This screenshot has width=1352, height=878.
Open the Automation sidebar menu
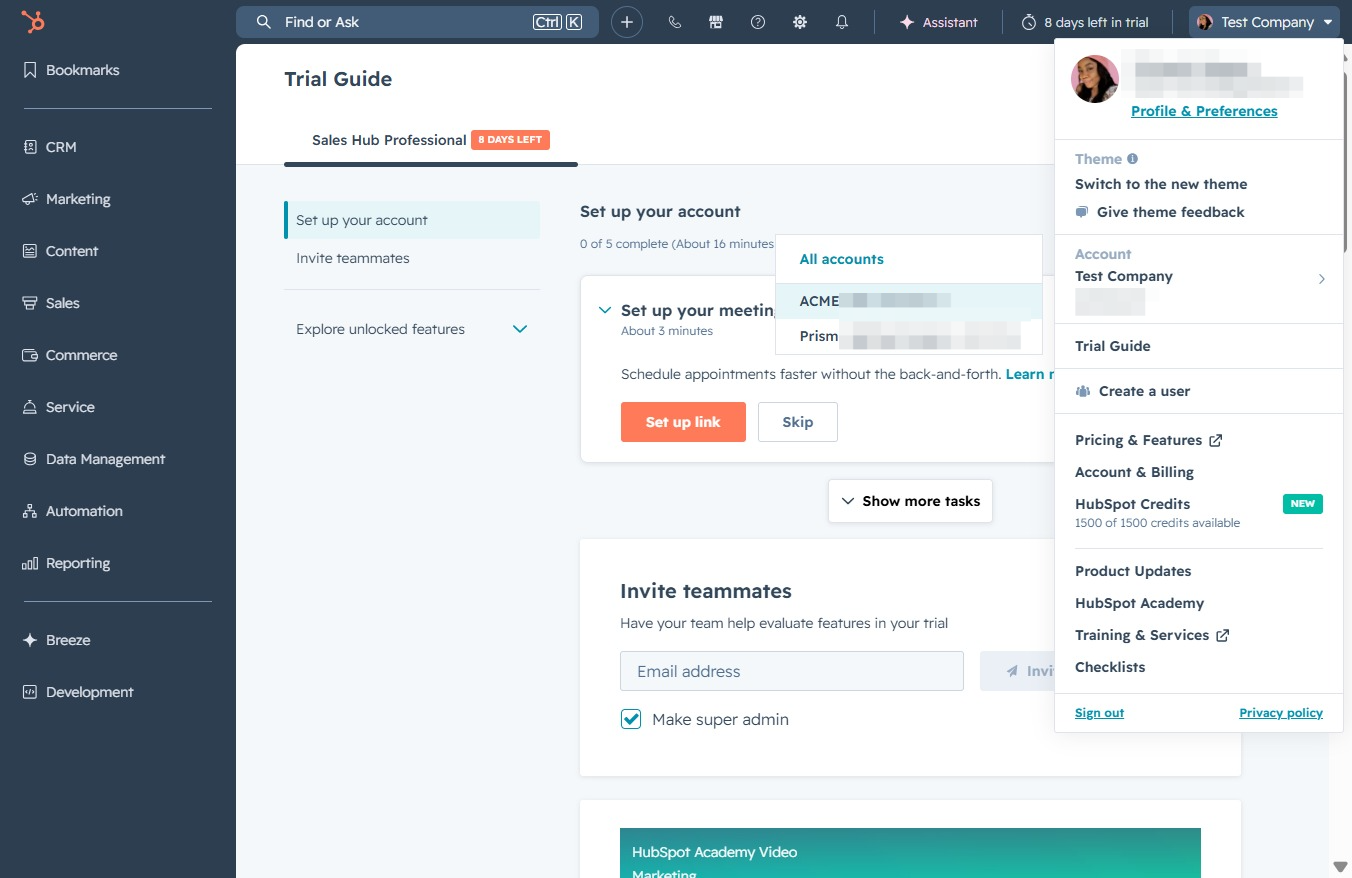(x=73, y=511)
